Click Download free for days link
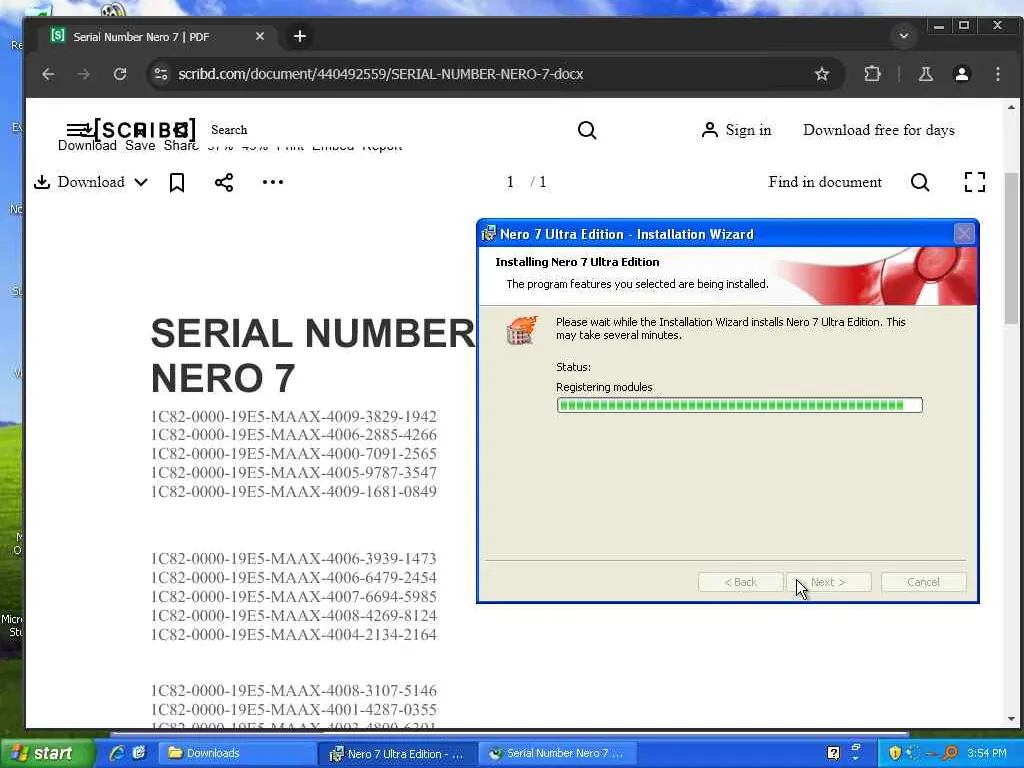This screenshot has width=1024, height=768. point(878,130)
